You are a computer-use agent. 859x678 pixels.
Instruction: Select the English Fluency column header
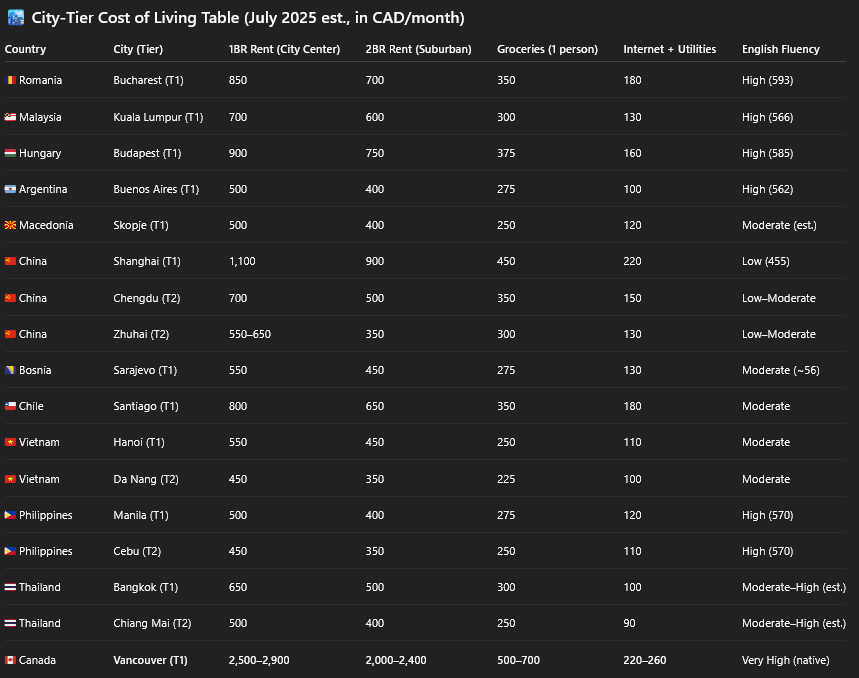781,49
